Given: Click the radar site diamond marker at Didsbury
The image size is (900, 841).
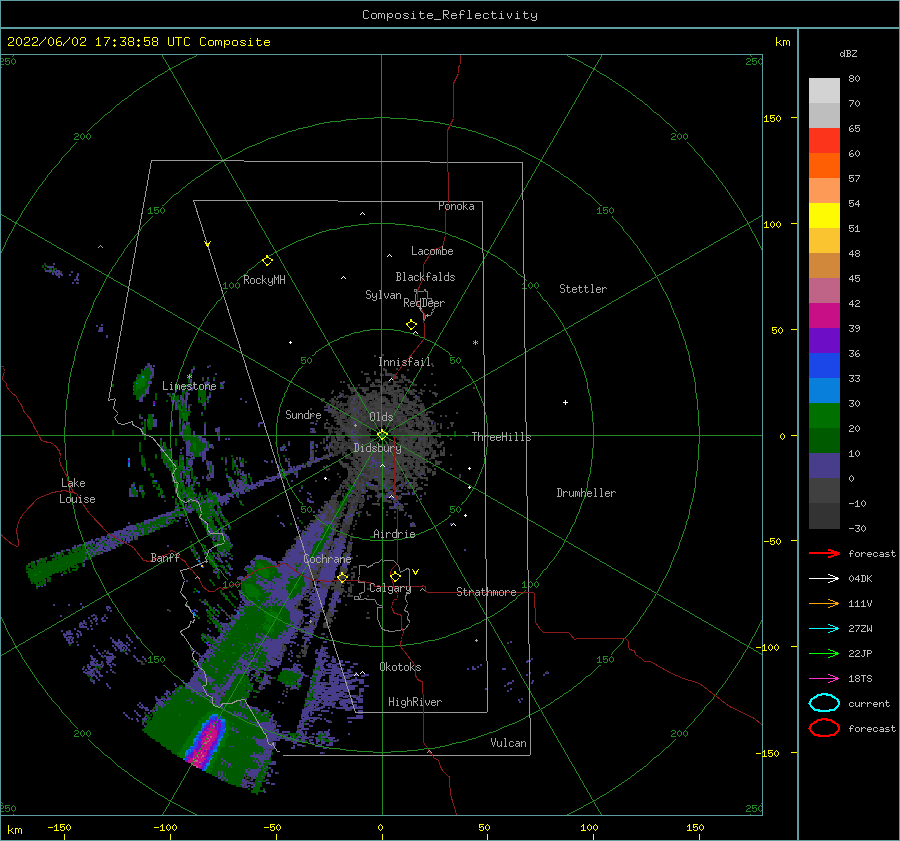Looking at the screenshot, I should [382, 435].
